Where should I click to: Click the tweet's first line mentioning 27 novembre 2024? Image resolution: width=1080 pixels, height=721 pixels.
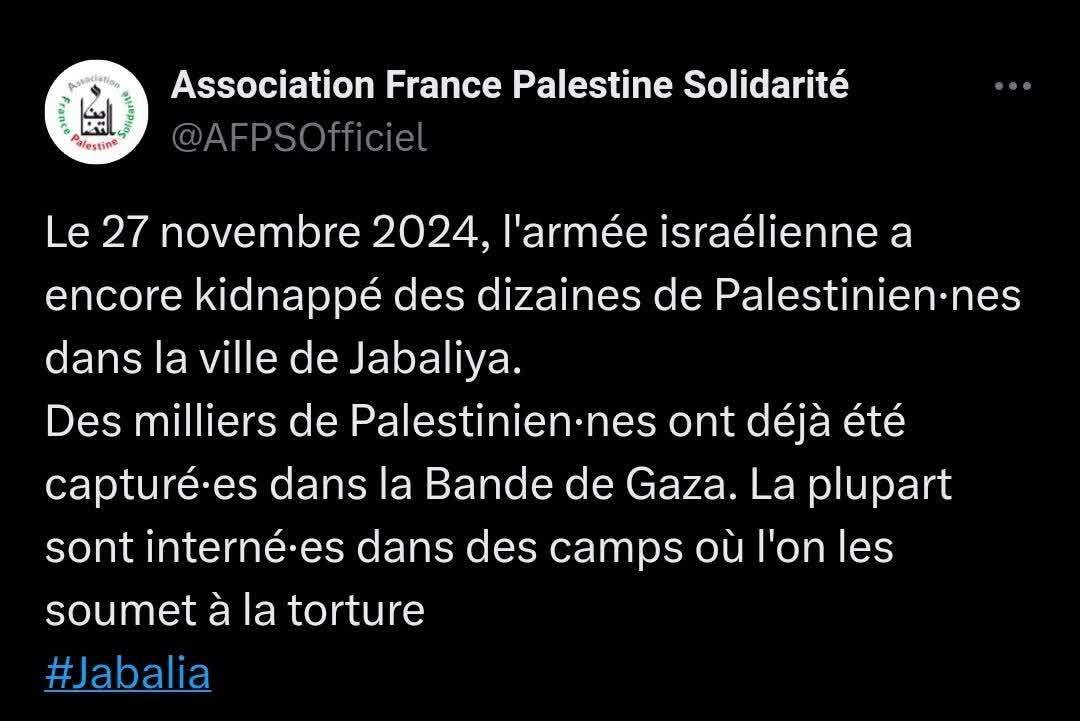479,233
